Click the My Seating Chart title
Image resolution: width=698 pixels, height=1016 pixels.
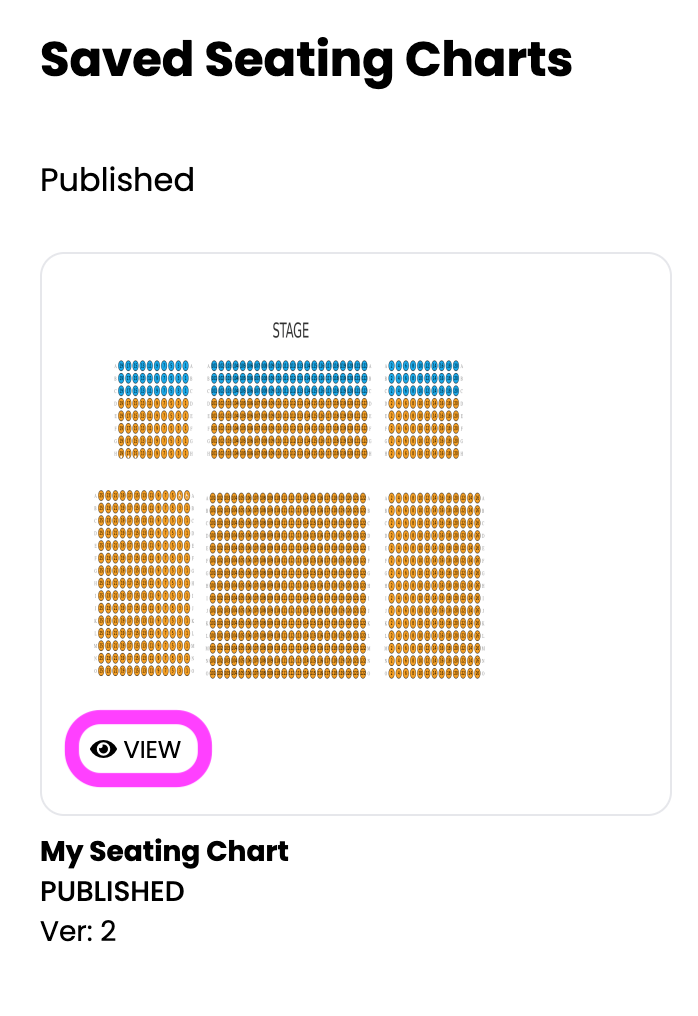click(165, 852)
